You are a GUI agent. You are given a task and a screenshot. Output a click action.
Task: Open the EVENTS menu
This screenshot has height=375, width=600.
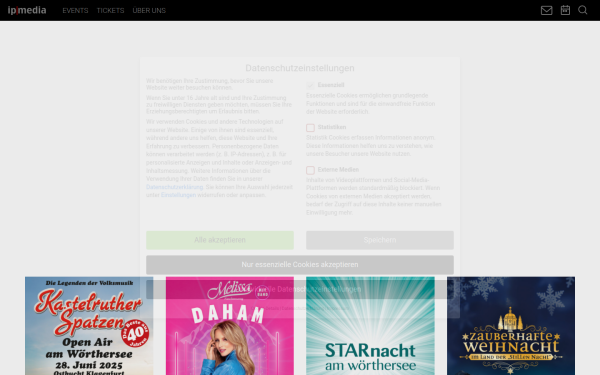click(75, 11)
